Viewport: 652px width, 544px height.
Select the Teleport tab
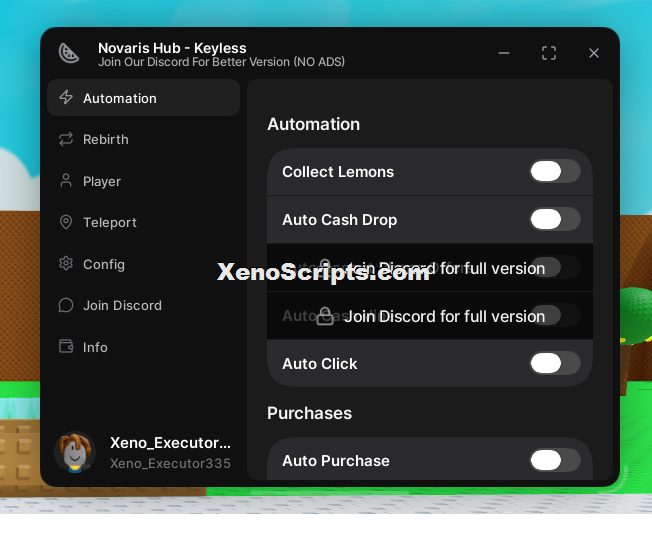pyautogui.click(x=143, y=222)
